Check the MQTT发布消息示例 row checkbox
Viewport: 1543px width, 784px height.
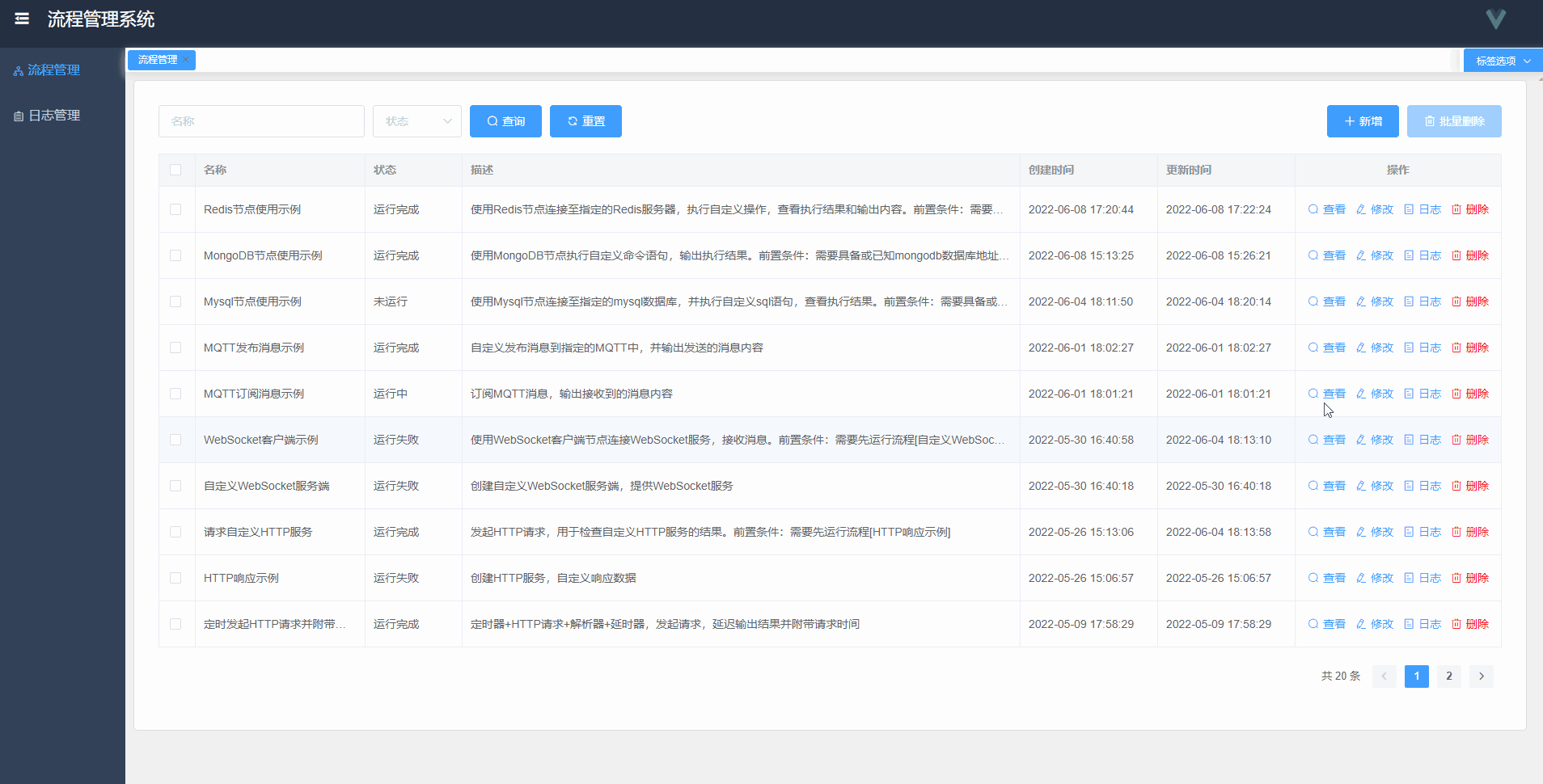pyautogui.click(x=175, y=348)
